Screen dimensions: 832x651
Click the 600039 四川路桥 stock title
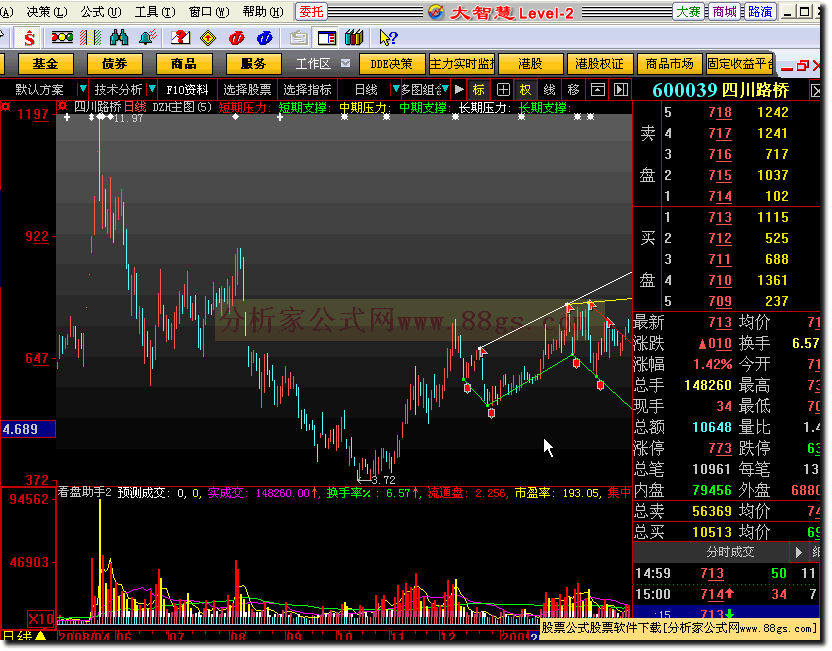(721, 91)
